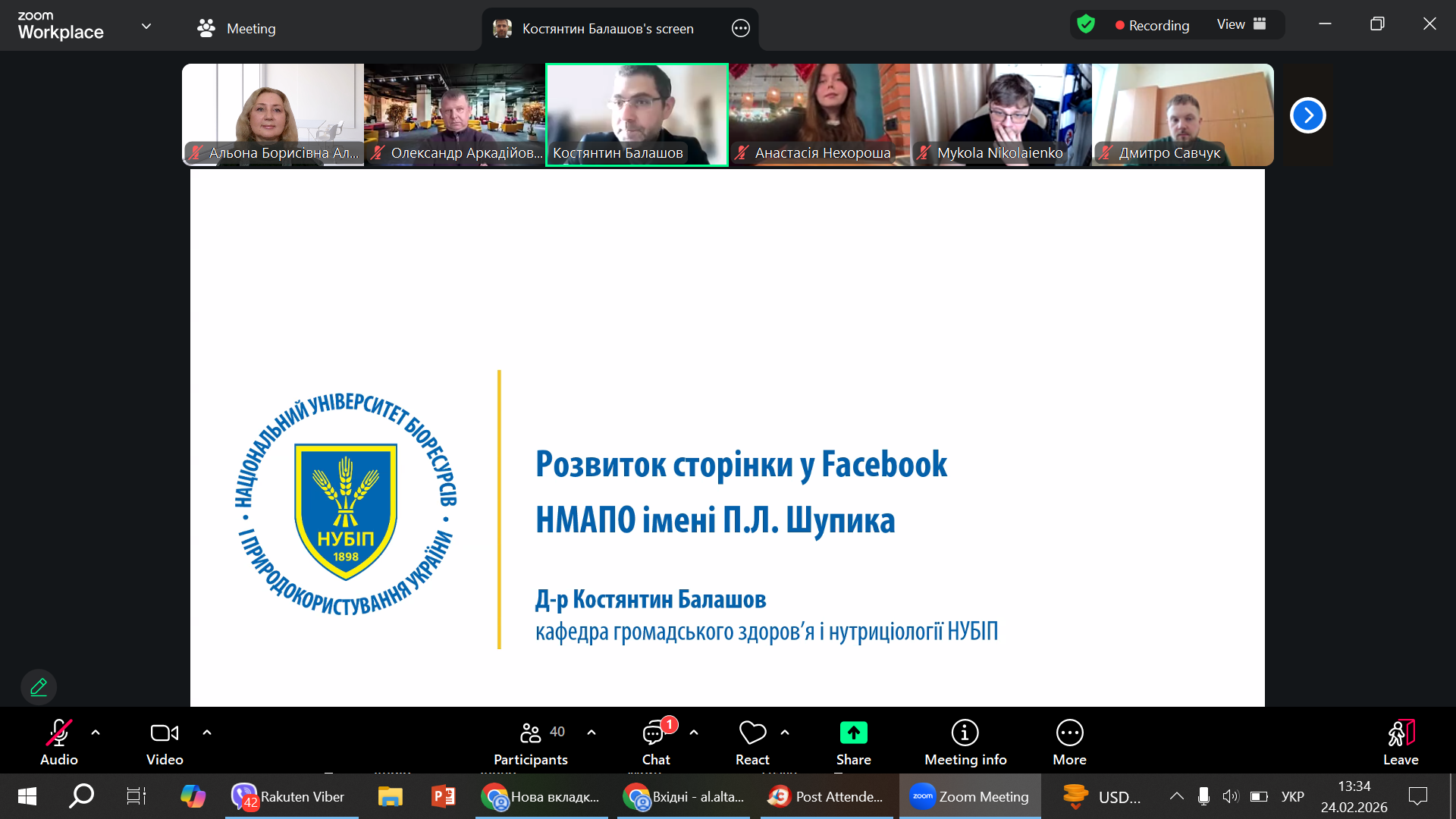Click the green Share screen icon

click(853, 733)
